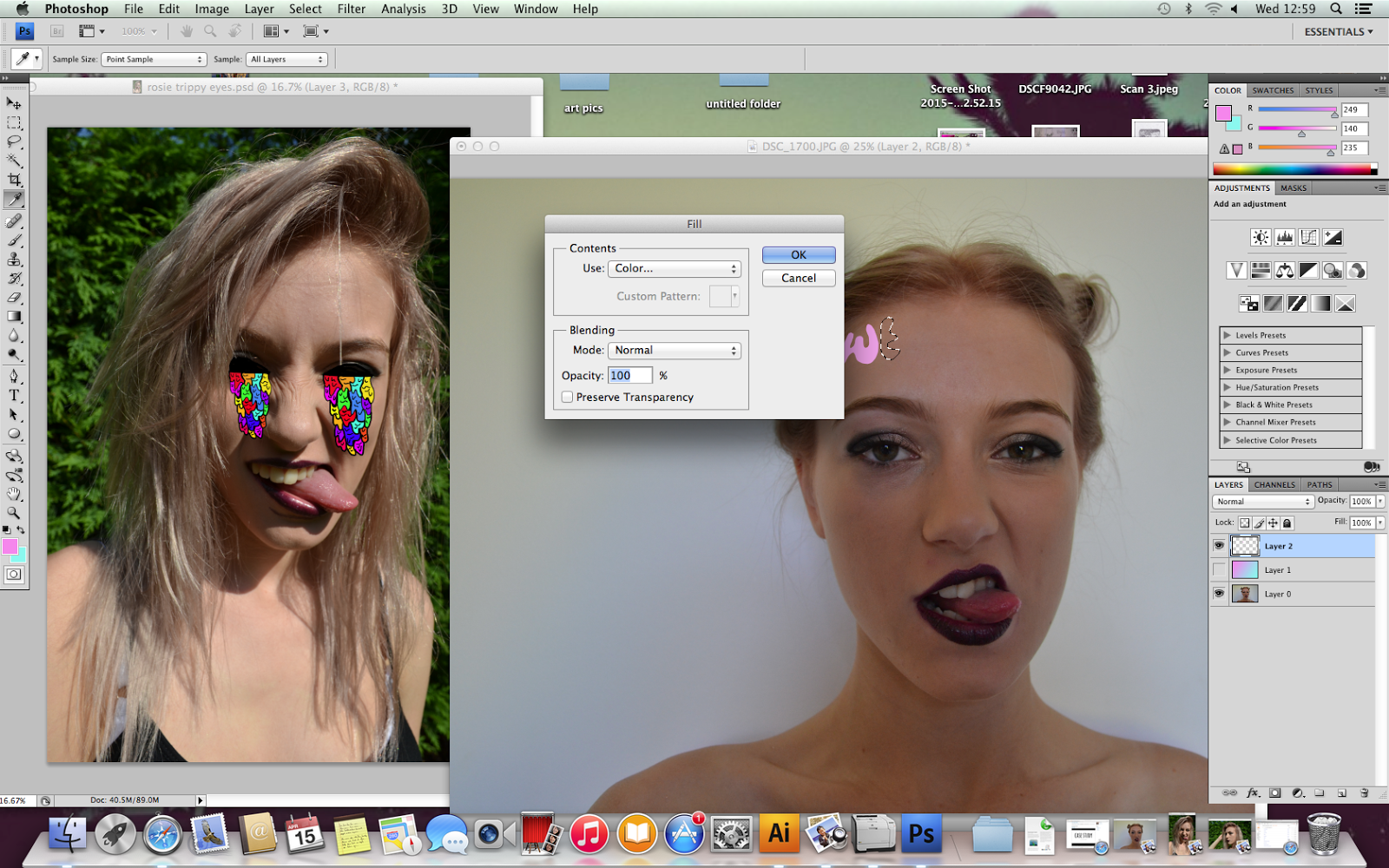Select the Magic Wand tool
This screenshot has height=868, width=1389.
[x=14, y=161]
